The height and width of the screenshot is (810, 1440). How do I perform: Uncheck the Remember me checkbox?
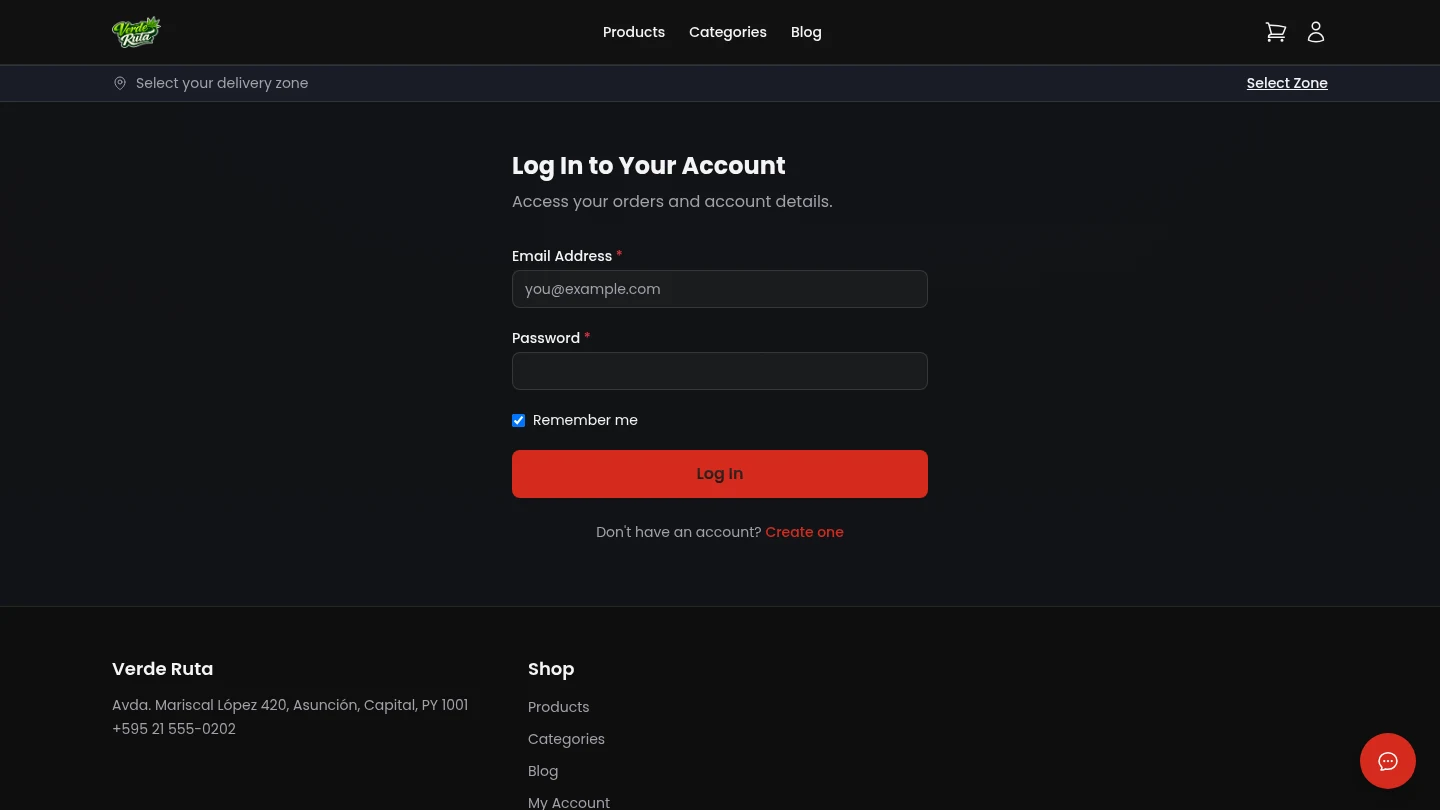click(x=519, y=420)
